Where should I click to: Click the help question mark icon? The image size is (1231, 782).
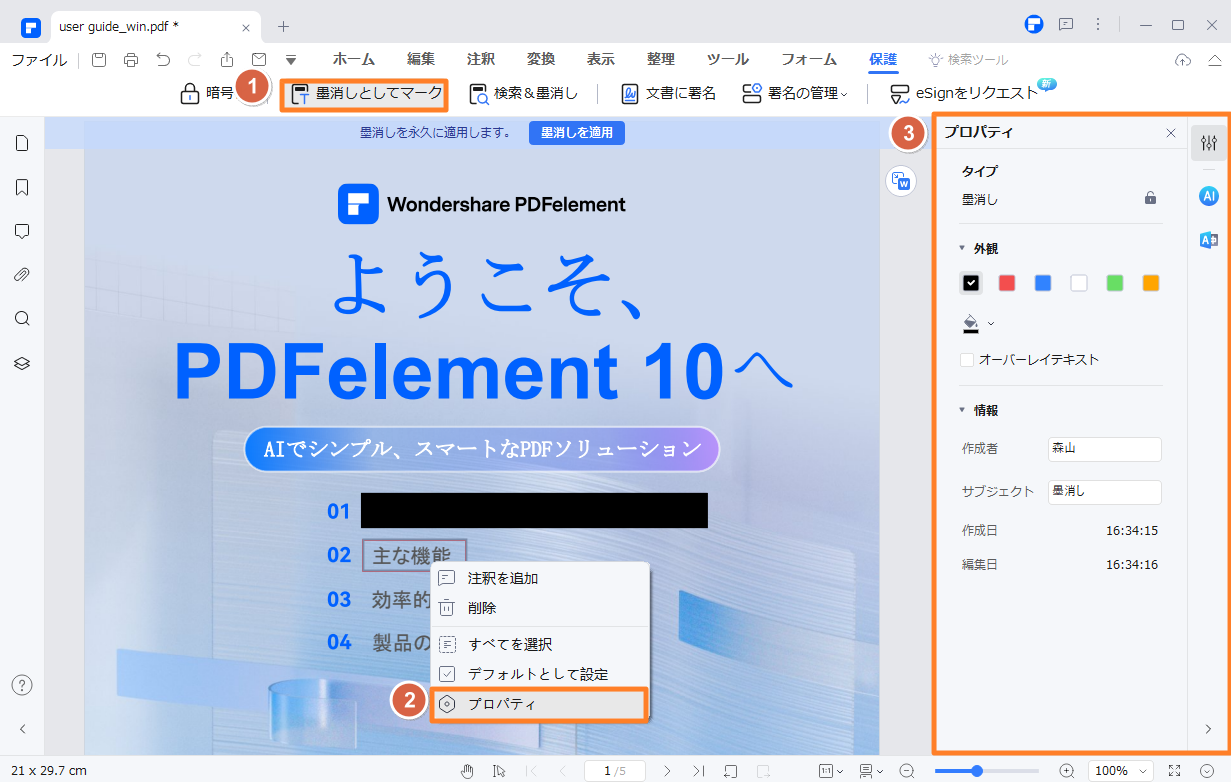[x=22, y=685]
